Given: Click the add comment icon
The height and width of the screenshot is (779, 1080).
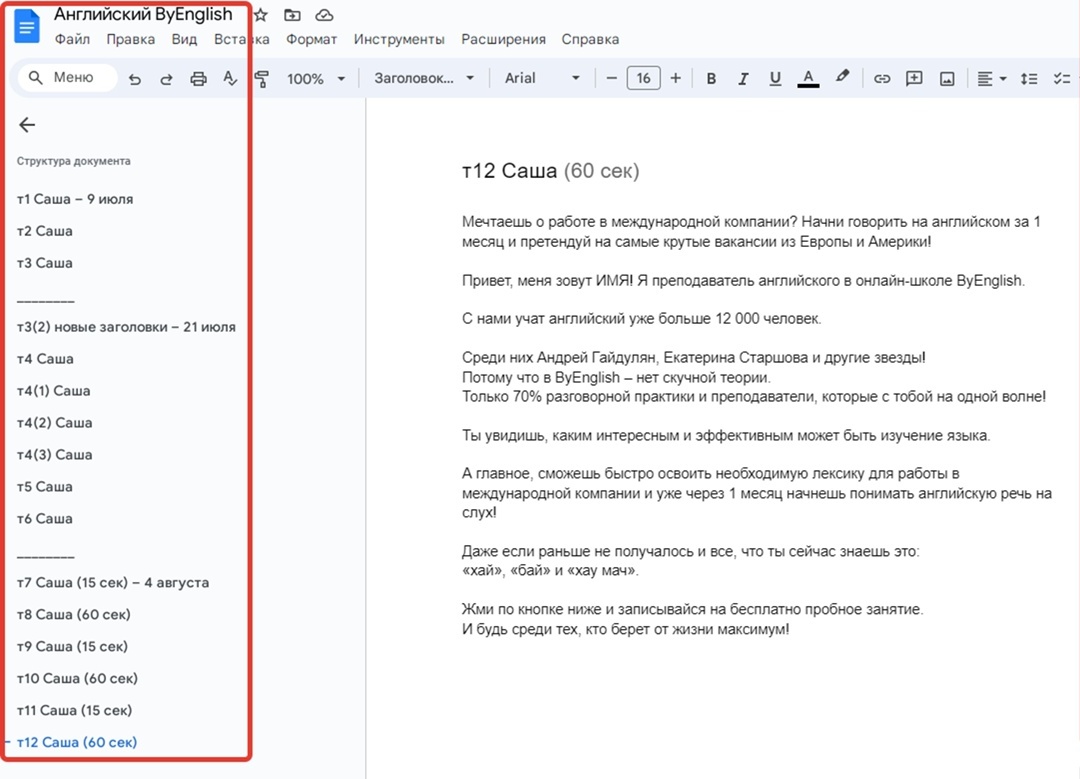Looking at the screenshot, I should [x=914, y=79].
